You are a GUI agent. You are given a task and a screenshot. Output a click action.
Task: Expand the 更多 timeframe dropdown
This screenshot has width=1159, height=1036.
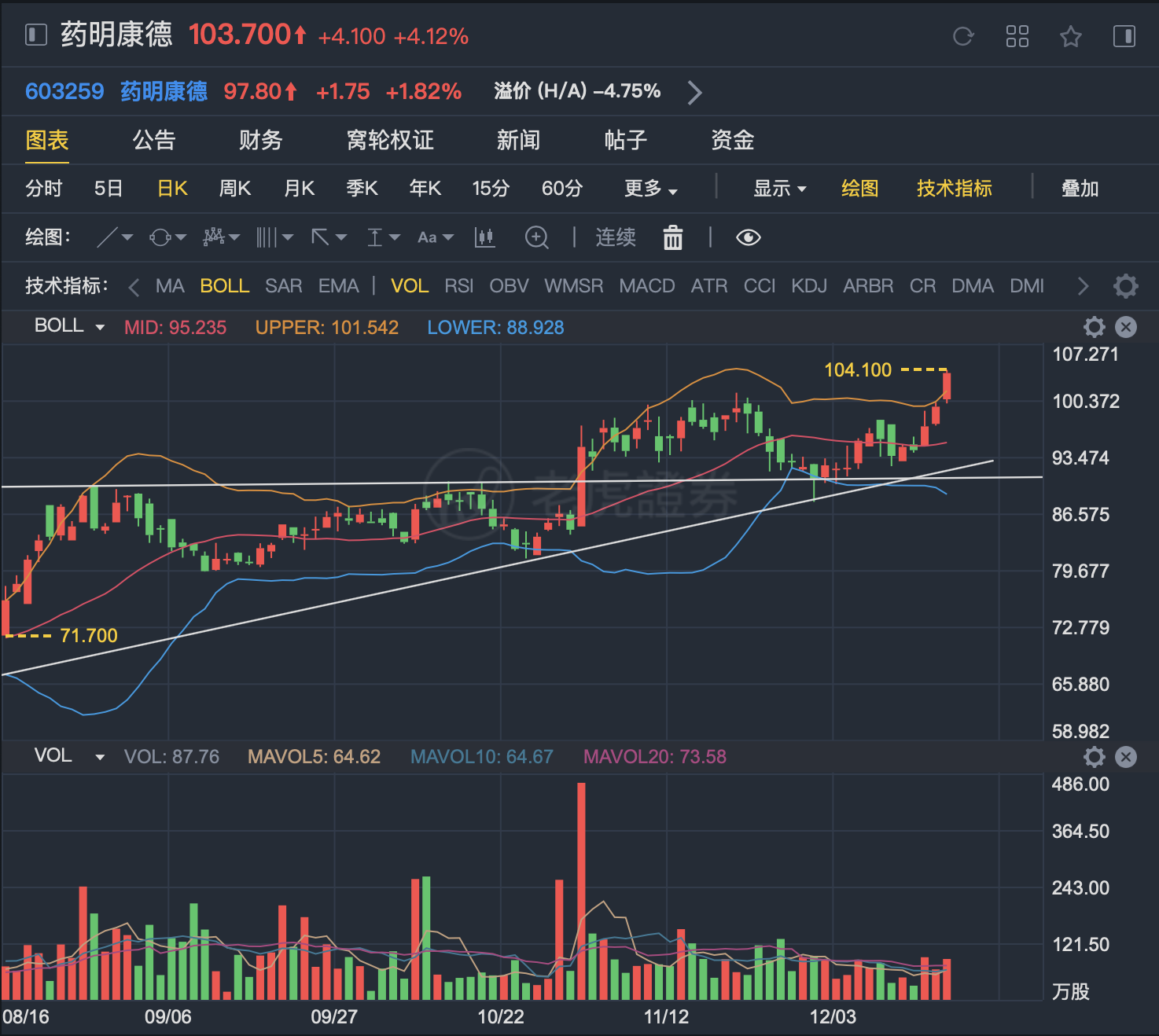coord(651,189)
